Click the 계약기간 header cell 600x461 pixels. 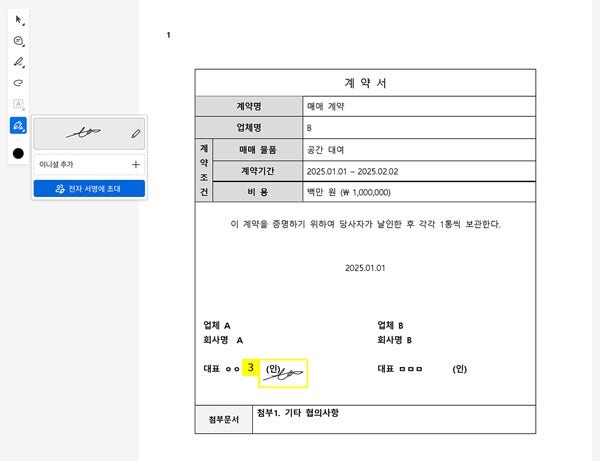(258, 171)
